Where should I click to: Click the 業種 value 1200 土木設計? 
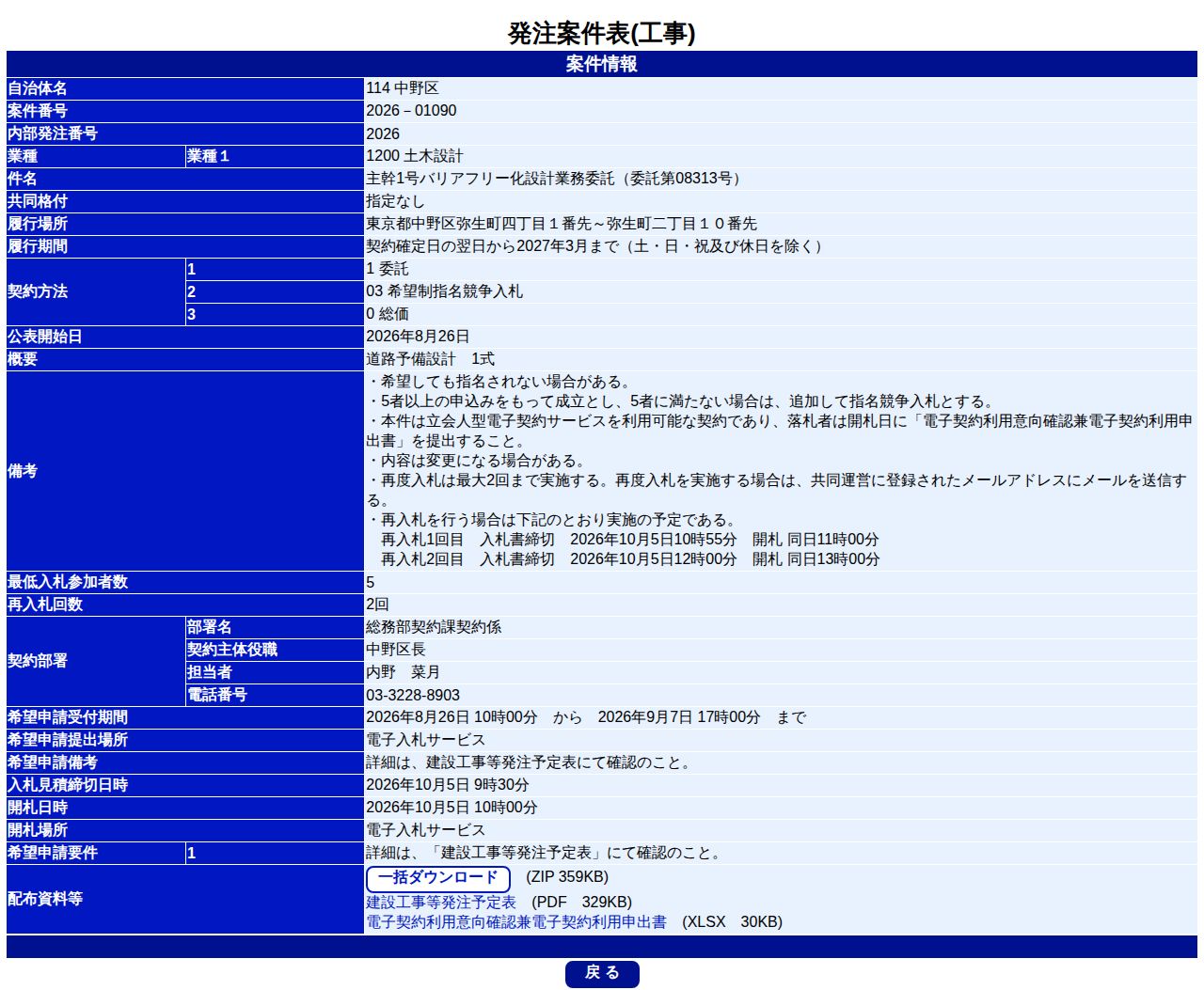(415, 155)
